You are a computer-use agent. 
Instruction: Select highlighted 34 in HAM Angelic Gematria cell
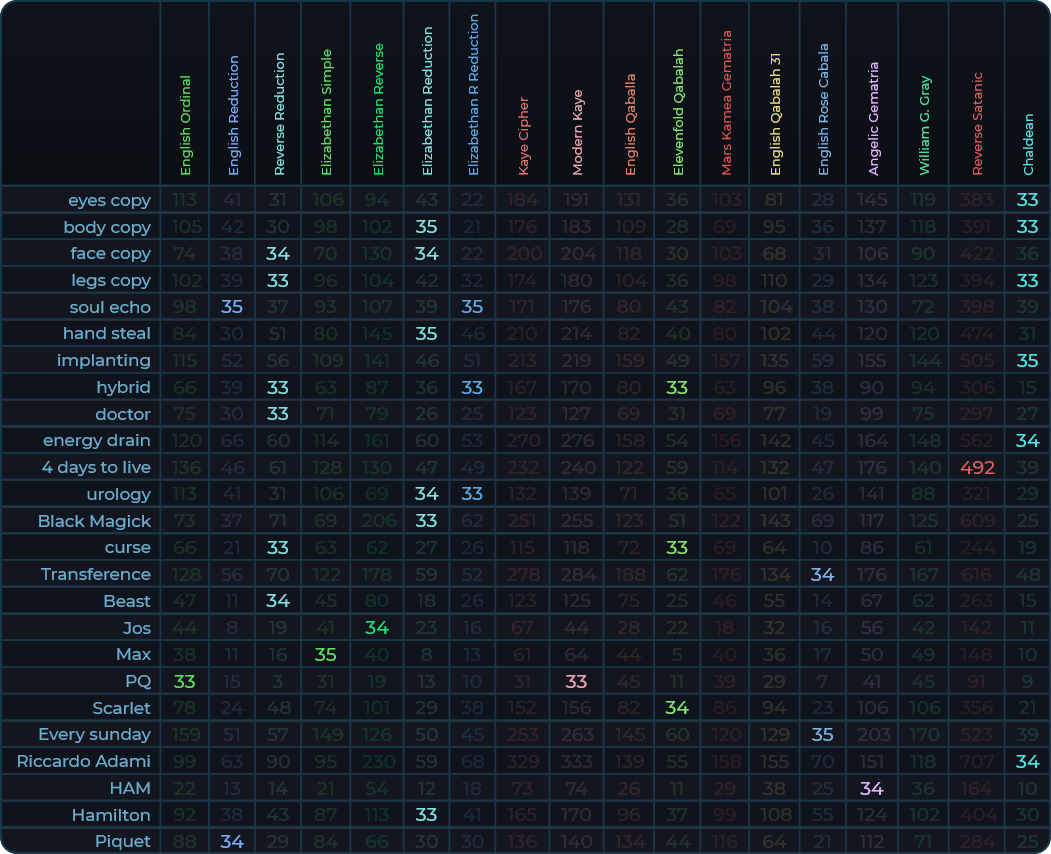coord(872,788)
